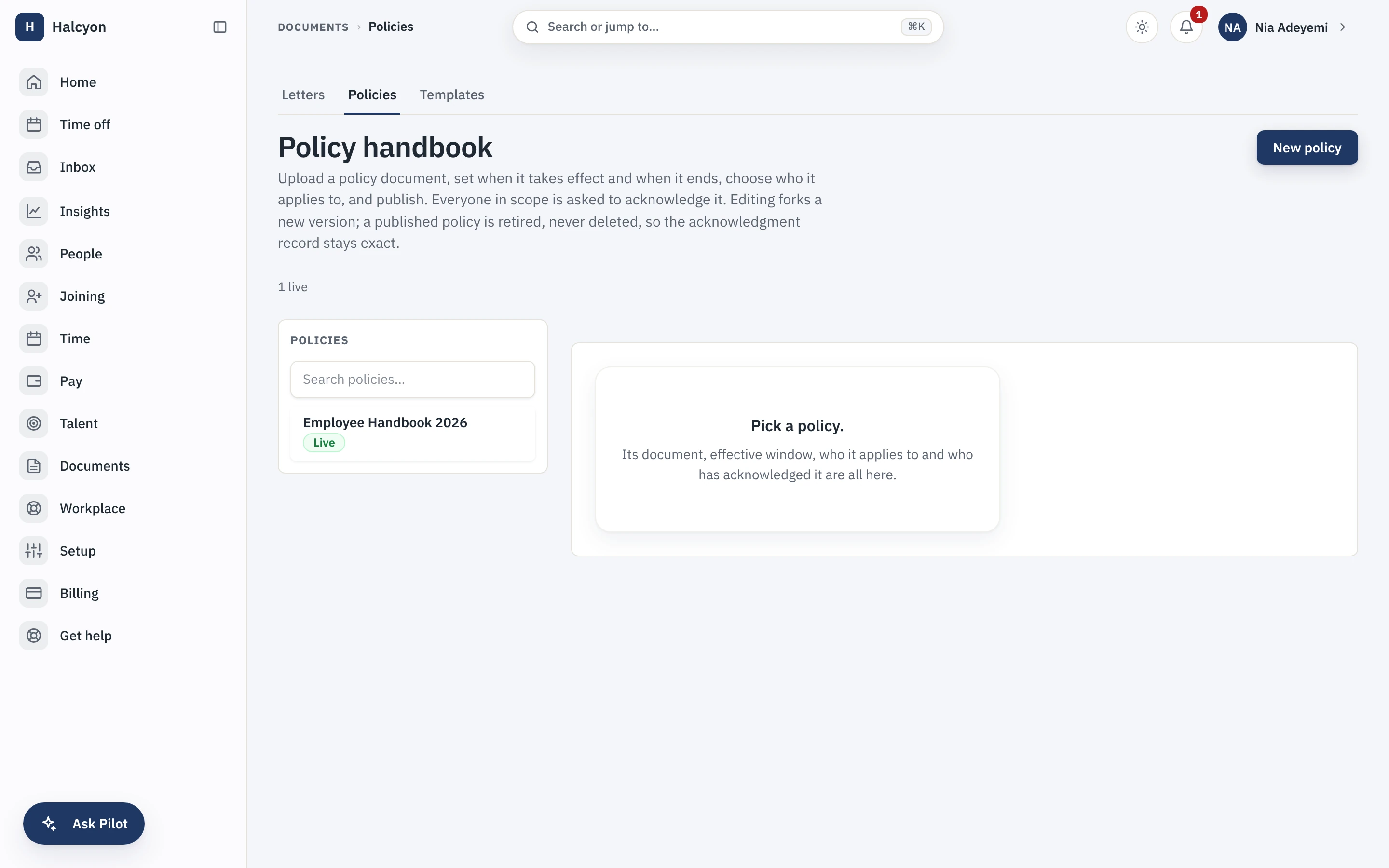Click the POLICIES panel header

(319, 340)
